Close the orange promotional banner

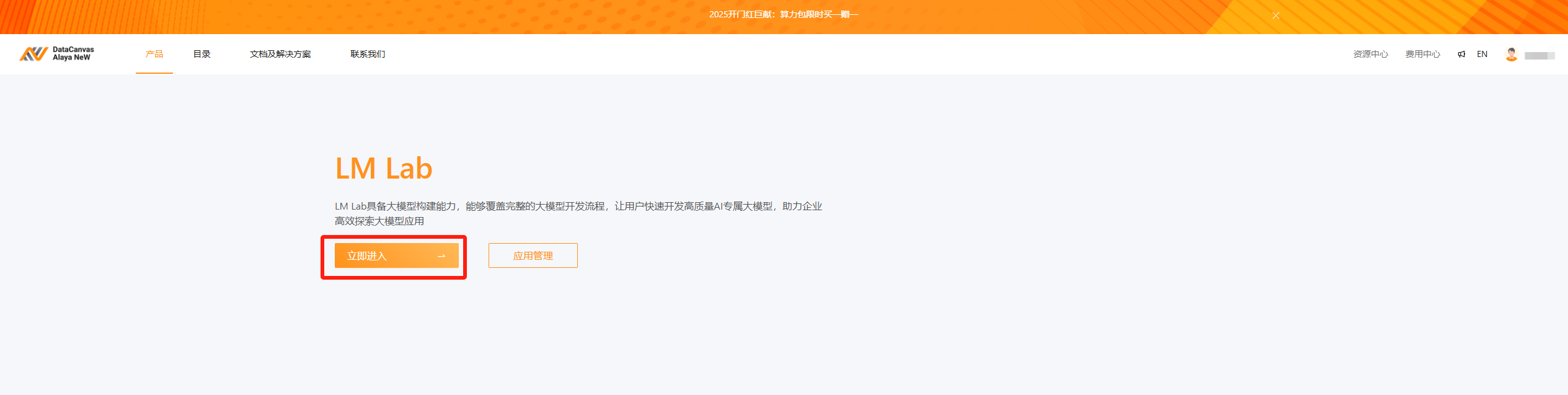(1275, 16)
